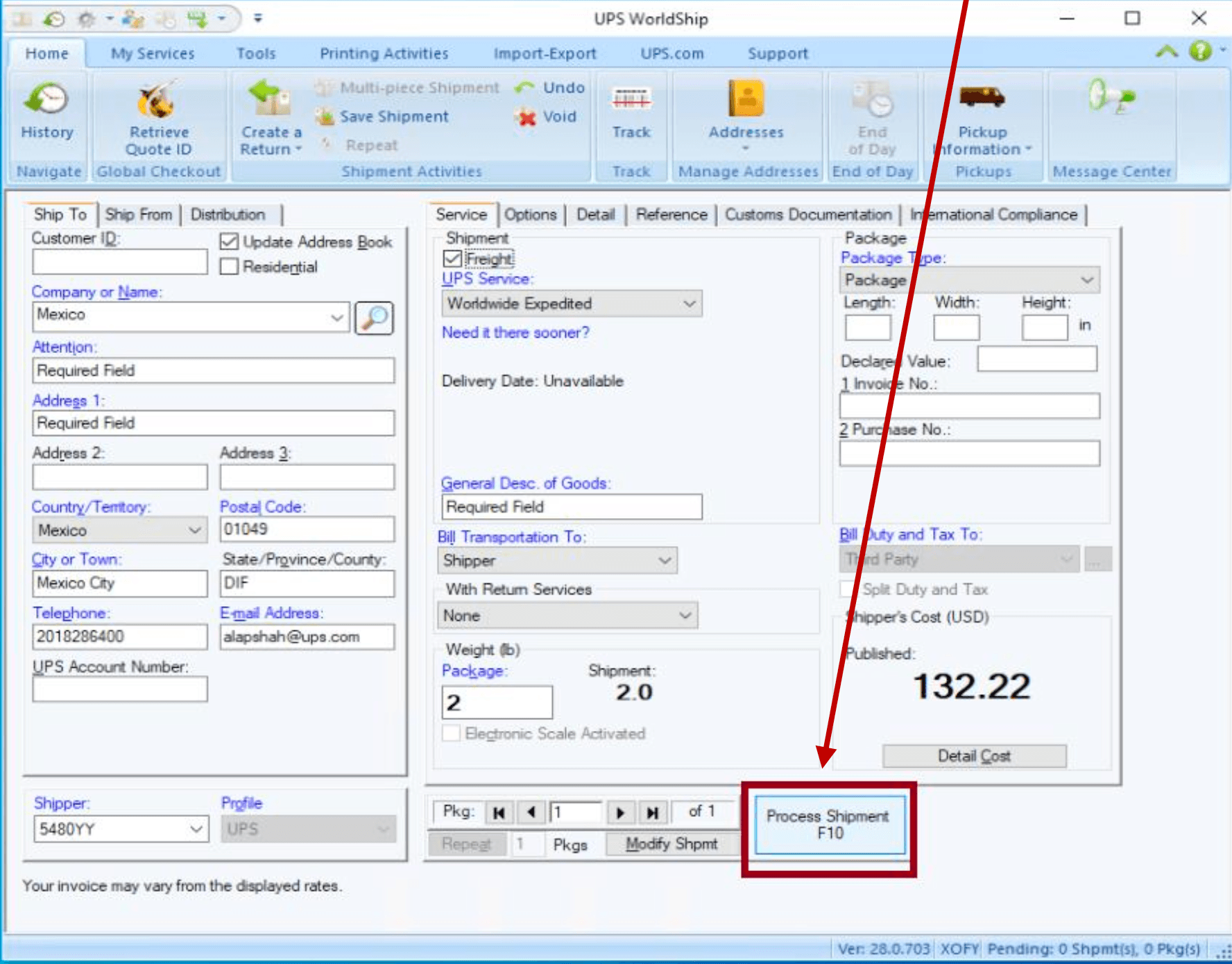Open the Create a Return icon

click(269, 98)
